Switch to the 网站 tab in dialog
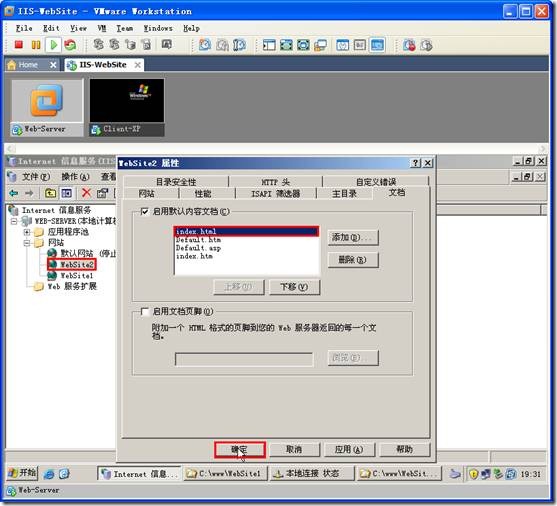This screenshot has width=557, height=506. coord(146,194)
